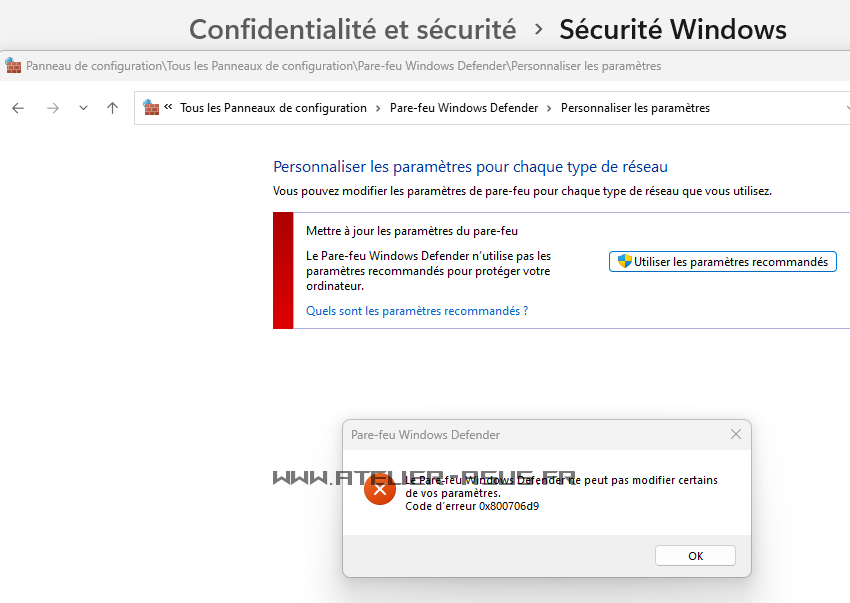
Task: Click the Back arrow in navigation bar
Action: tap(18, 108)
